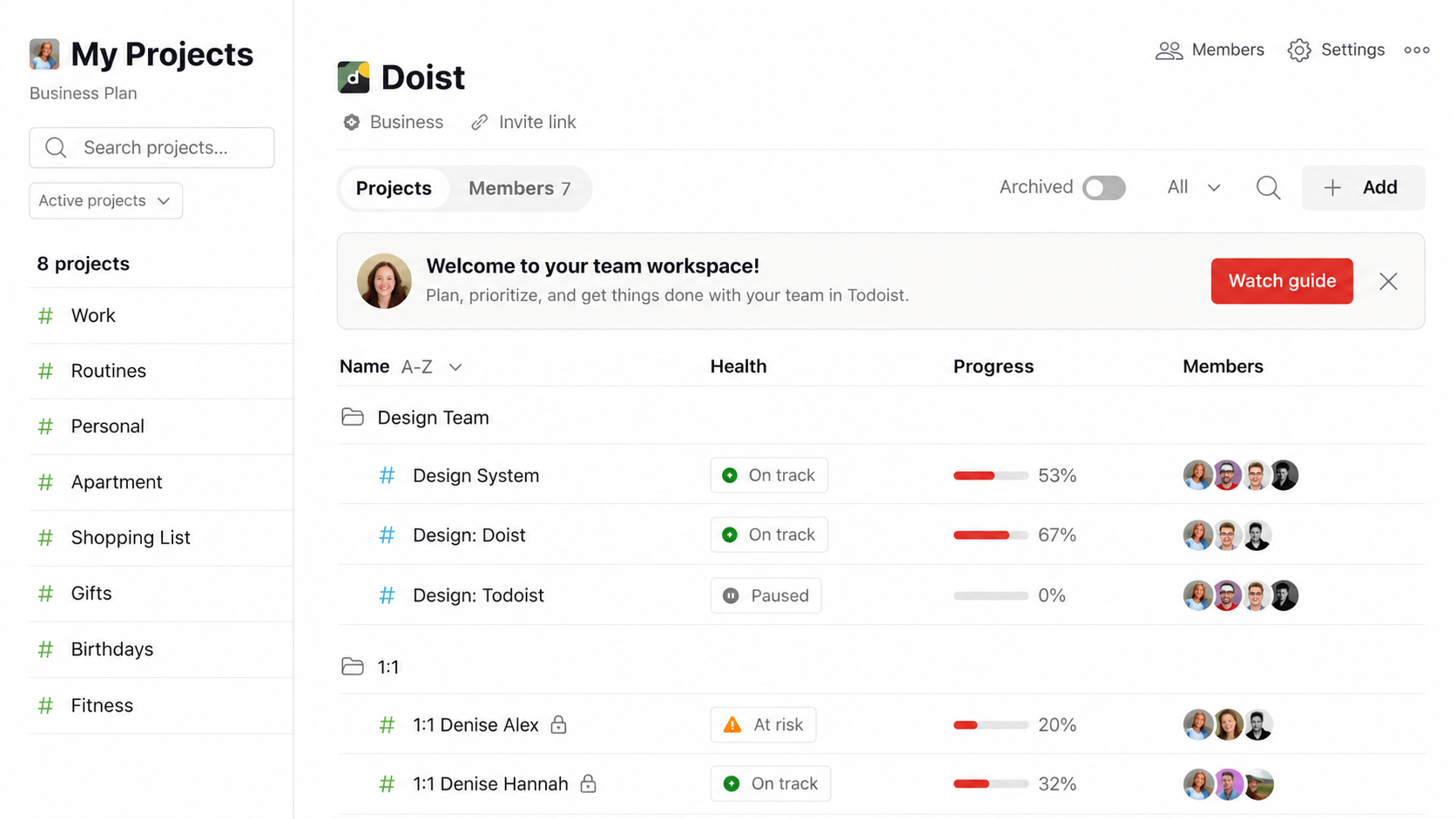
Task: Click the Invite link text
Action: (x=537, y=123)
